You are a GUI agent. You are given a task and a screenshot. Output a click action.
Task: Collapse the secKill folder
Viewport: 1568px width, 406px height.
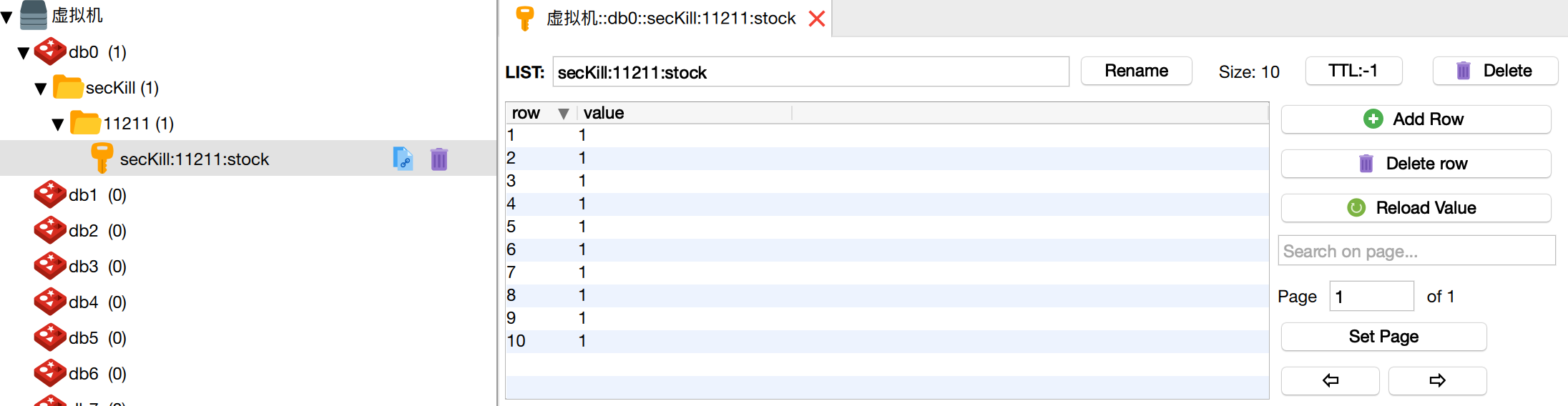tap(41, 89)
